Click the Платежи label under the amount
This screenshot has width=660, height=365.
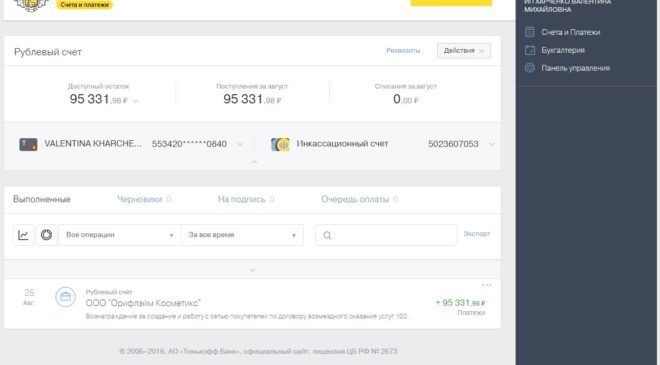pyautogui.click(x=471, y=313)
